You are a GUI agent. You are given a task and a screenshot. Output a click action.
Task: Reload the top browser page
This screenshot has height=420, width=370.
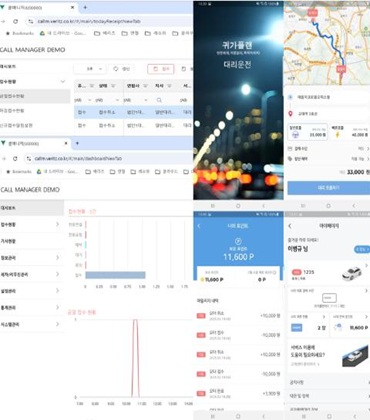15,21
